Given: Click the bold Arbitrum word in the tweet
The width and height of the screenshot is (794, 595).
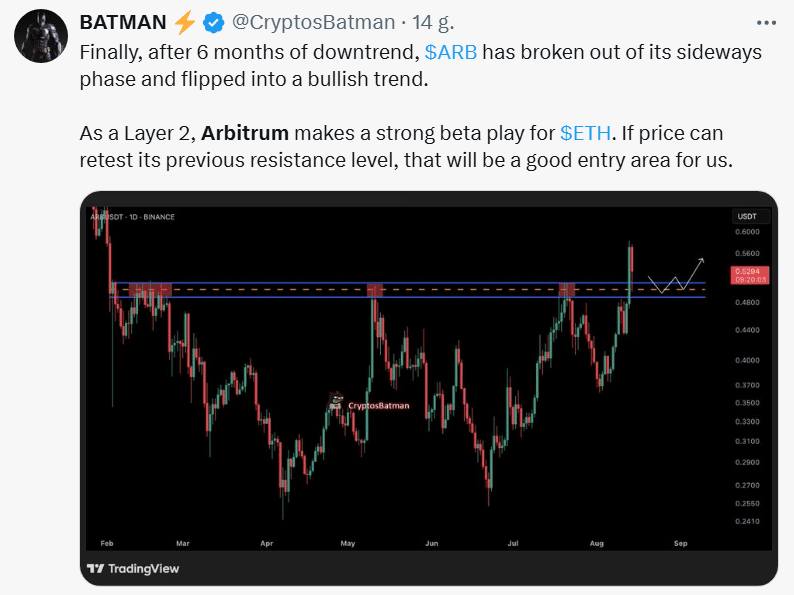Looking at the screenshot, I should point(246,132).
